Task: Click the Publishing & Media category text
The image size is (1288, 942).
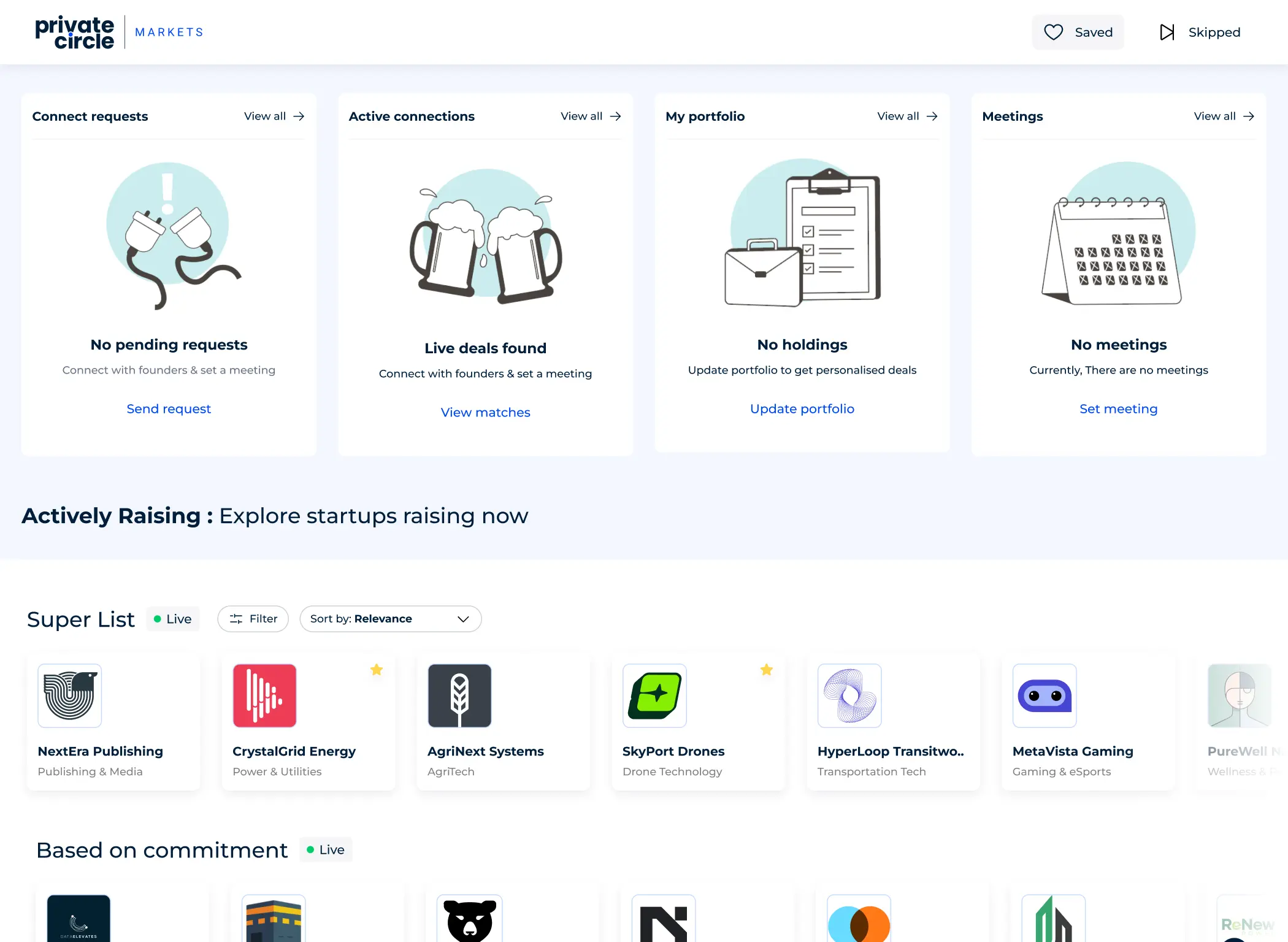Action: (x=90, y=772)
